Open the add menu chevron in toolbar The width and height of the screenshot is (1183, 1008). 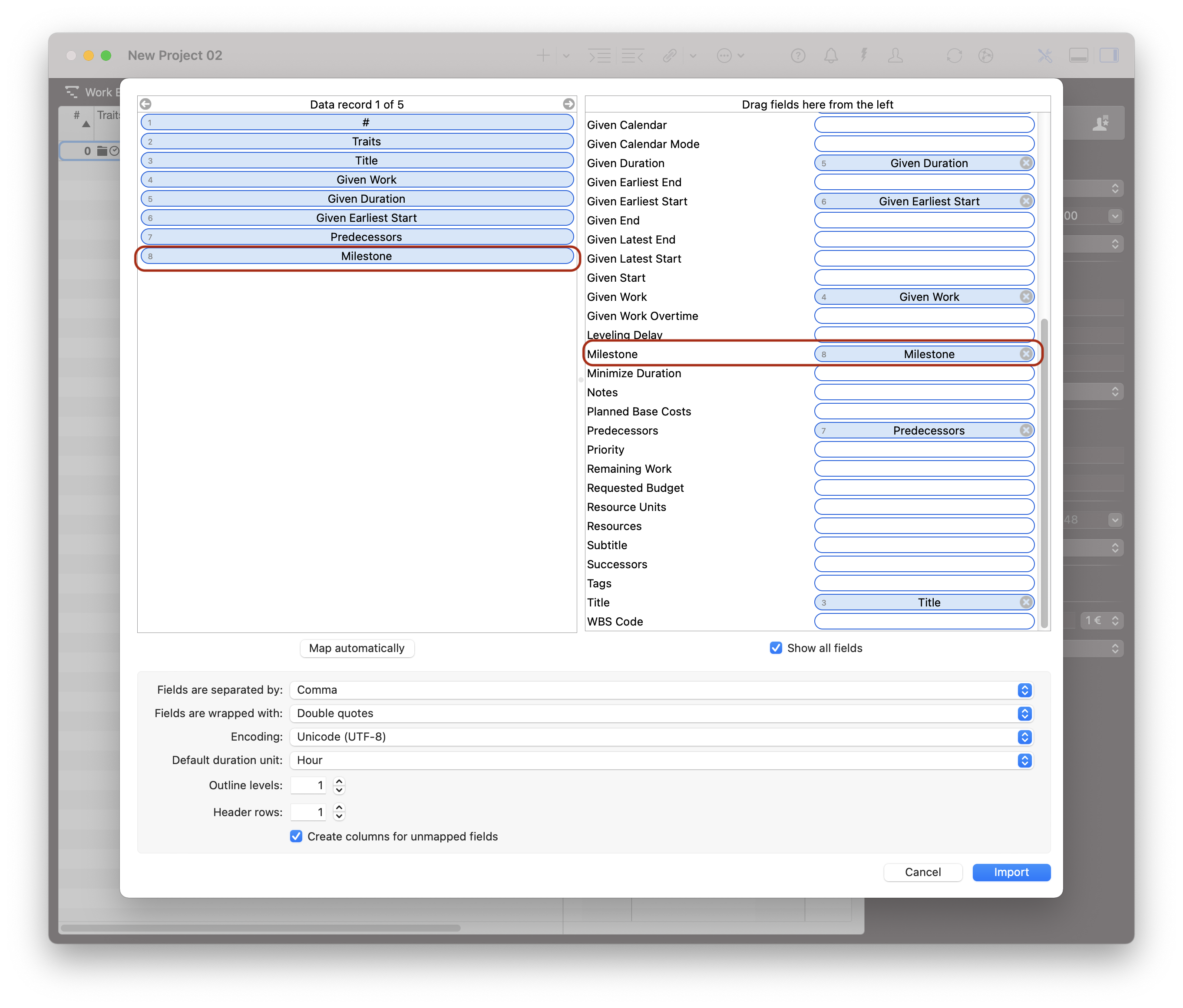pos(566,56)
